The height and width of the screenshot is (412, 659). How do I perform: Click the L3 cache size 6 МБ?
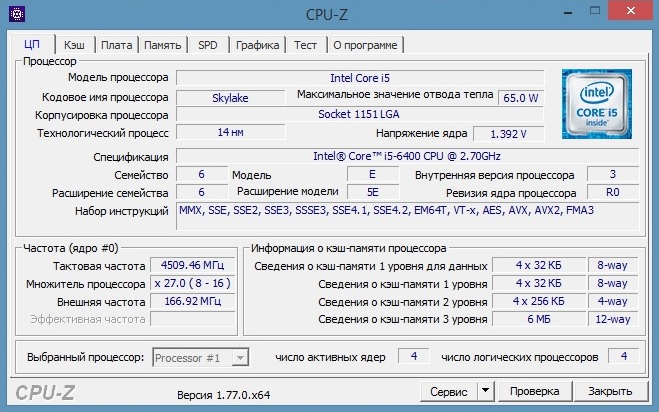click(x=539, y=319)
